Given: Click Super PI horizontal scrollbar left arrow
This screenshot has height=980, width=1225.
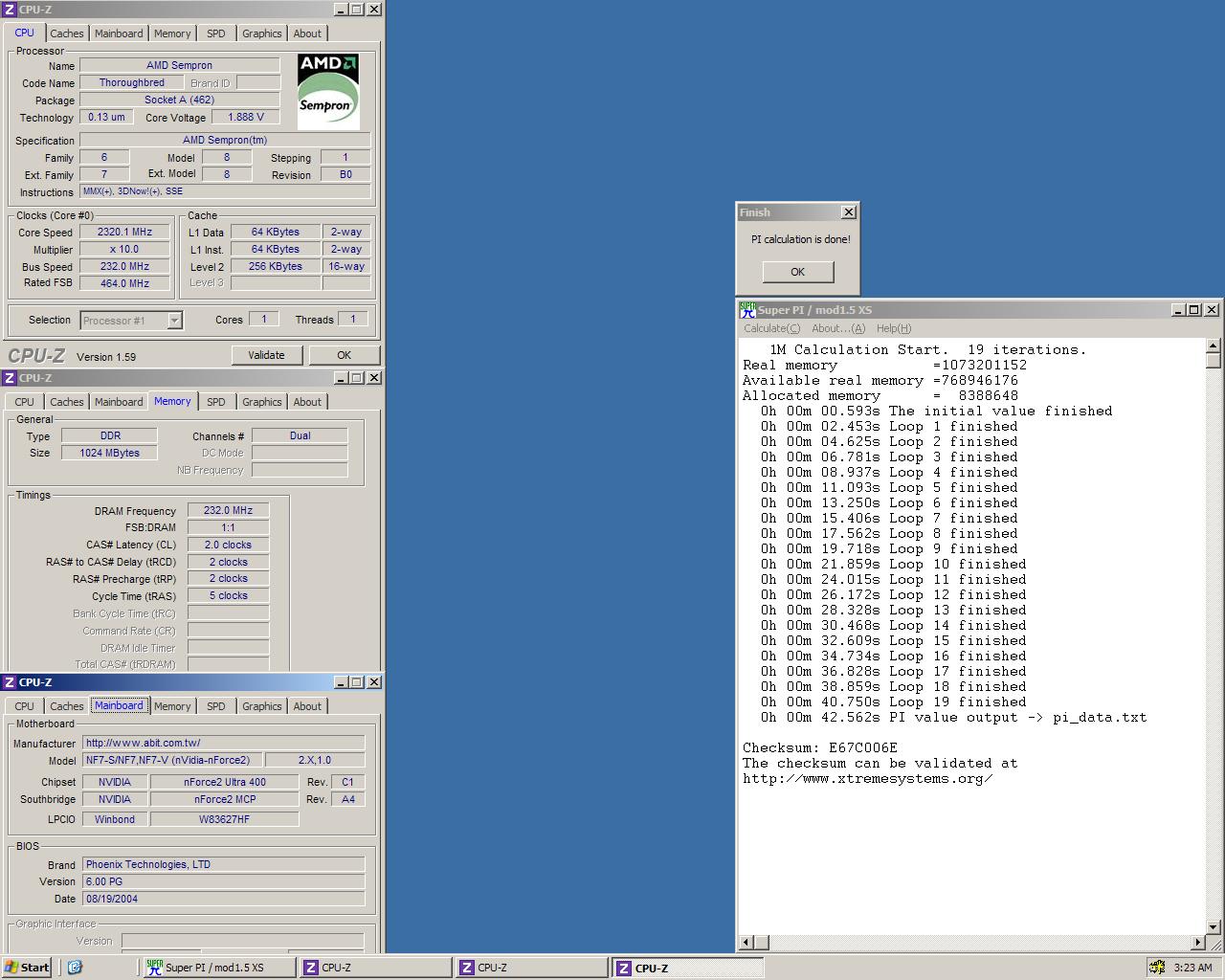Looking at the screenshot, I should [747, 942].
